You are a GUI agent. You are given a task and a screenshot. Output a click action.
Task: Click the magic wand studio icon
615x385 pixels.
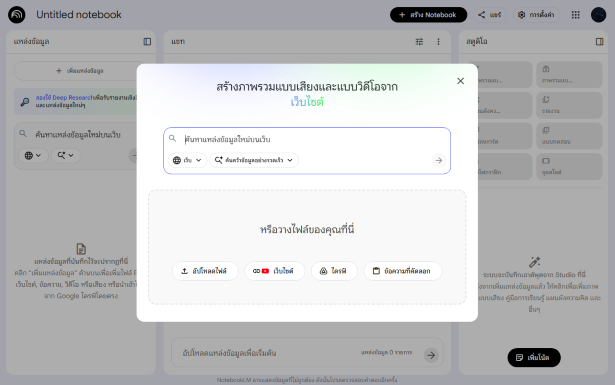tap(534, 262)
